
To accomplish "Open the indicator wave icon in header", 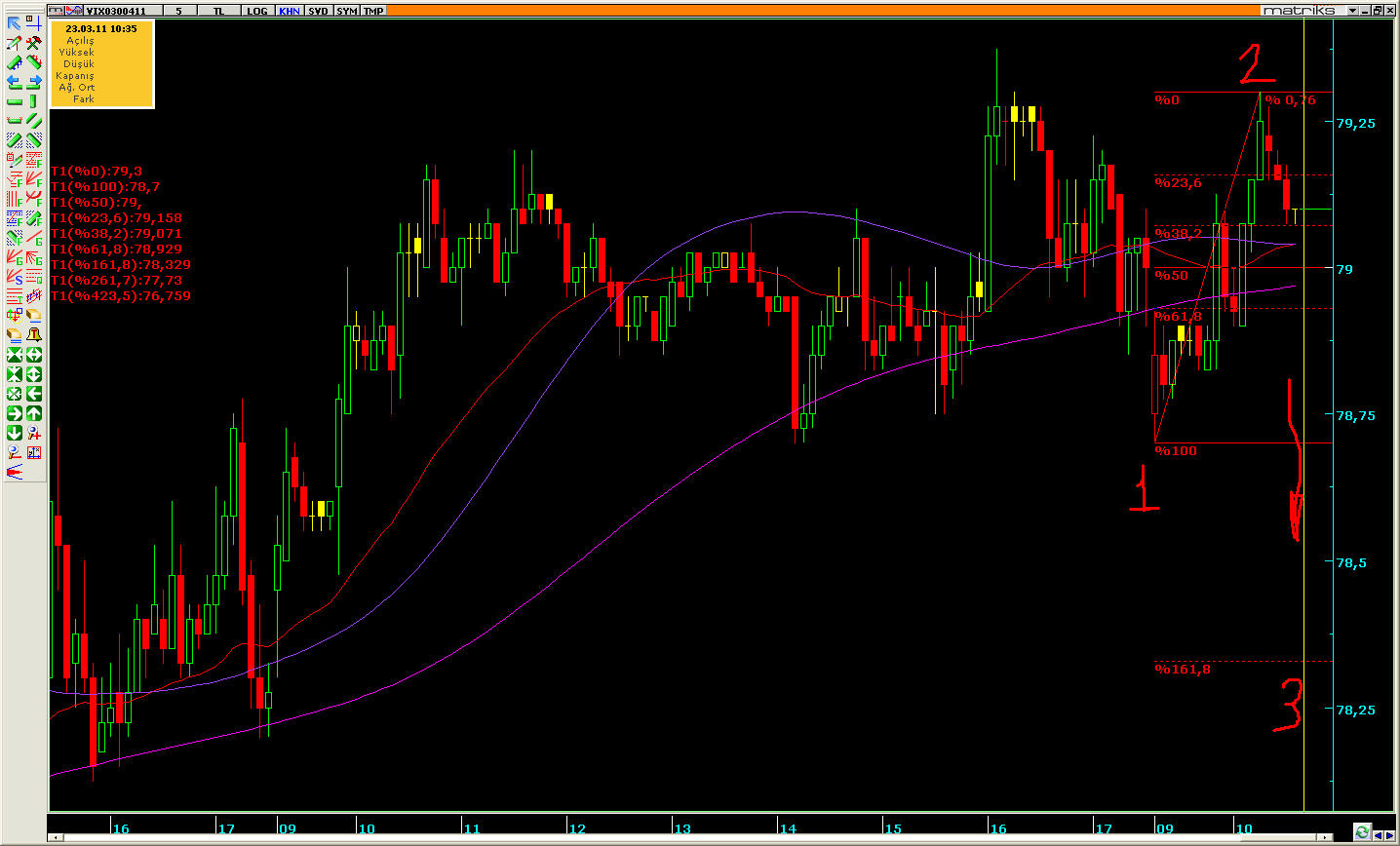I will (x=74, y=10).
